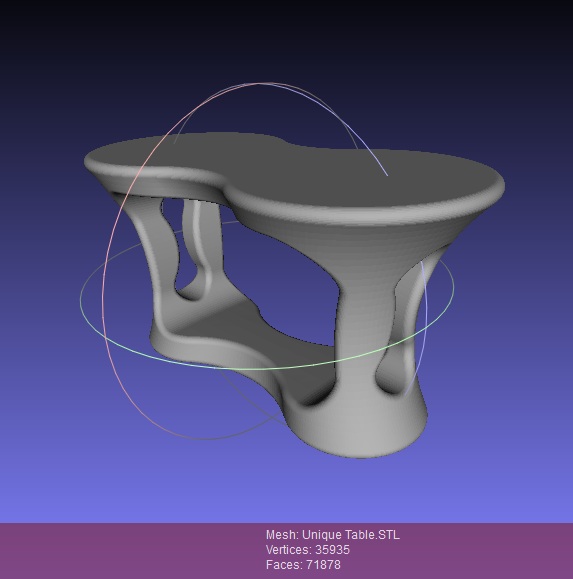Click the 'Faces: 71878' info text
This screenshot has height=579, width=573.
(x=303, y=565)
